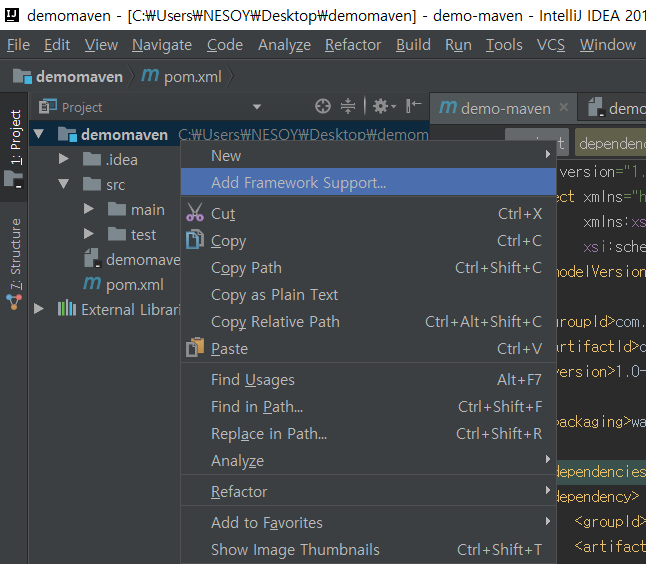This screenshot has width=646, height=564.
Task: Click the Maven icon next to pom.xml breadcrumb
Action: (150, 76)
